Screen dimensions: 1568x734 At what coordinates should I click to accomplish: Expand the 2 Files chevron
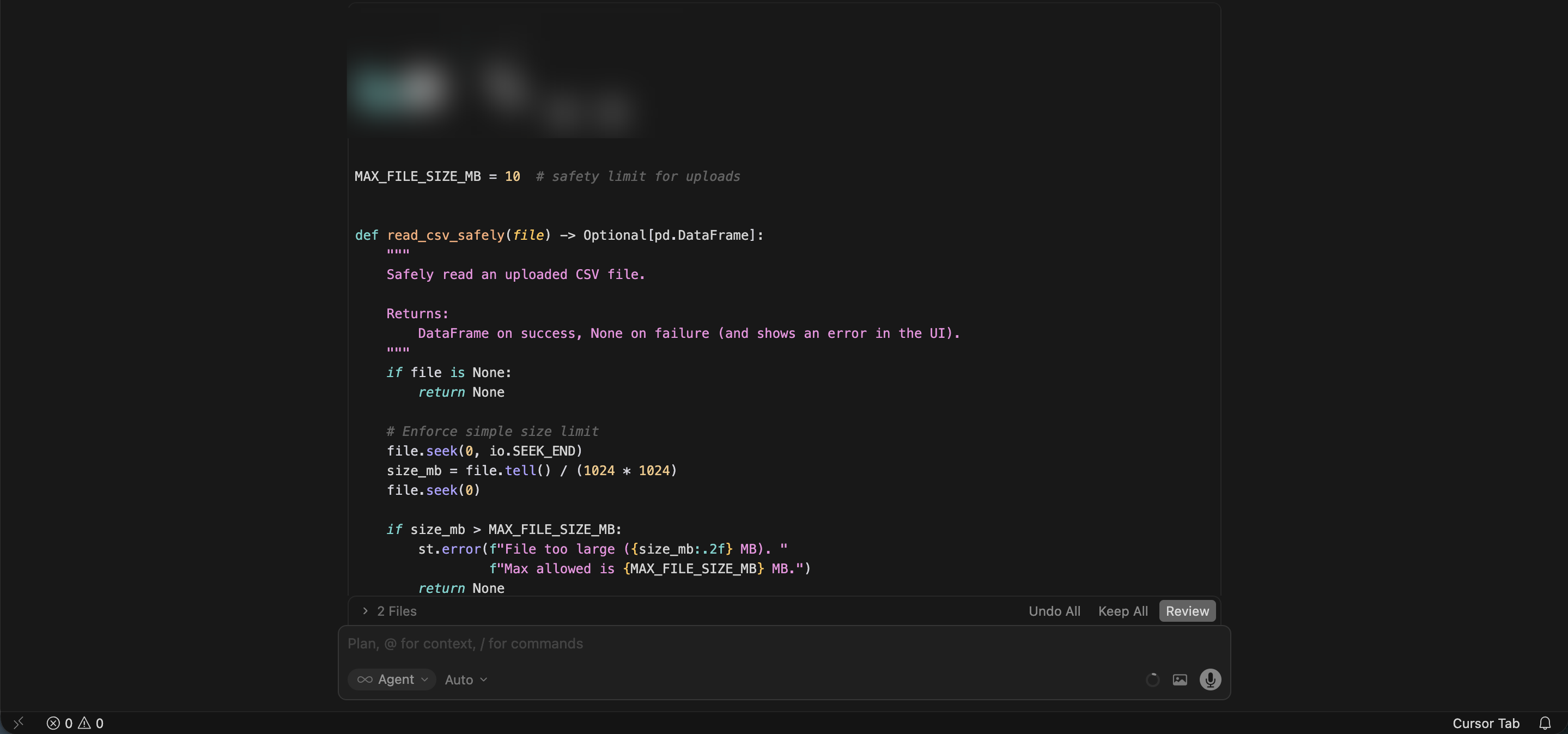pos(364,611)
